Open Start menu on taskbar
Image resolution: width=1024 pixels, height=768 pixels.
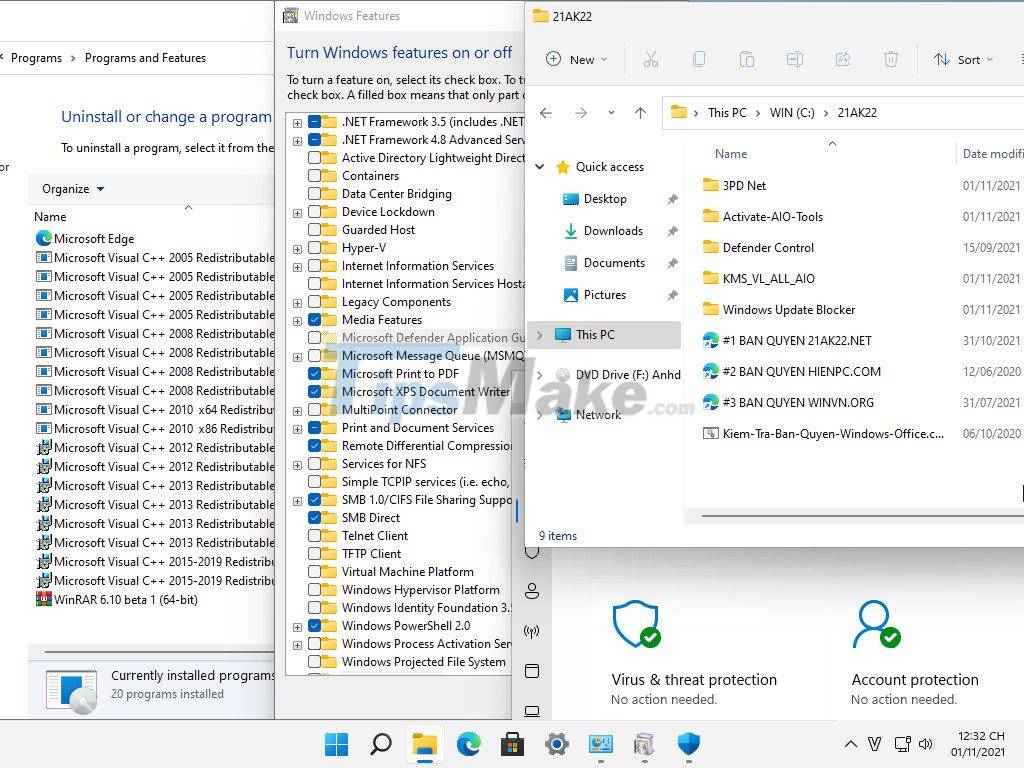[336, 743]
